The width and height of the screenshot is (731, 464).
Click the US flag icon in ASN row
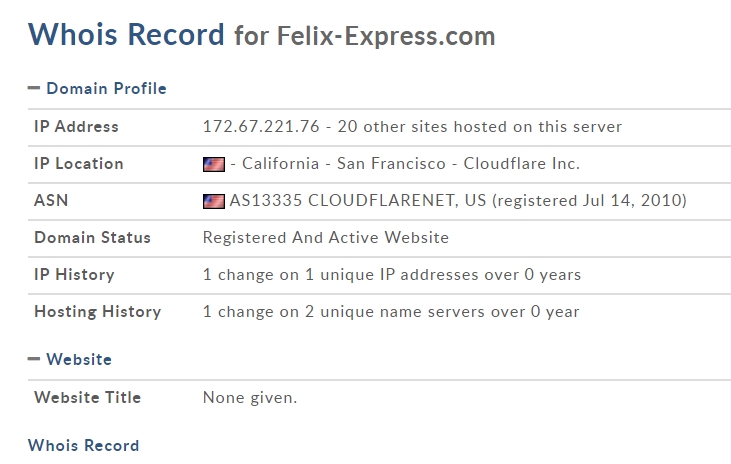214,201
